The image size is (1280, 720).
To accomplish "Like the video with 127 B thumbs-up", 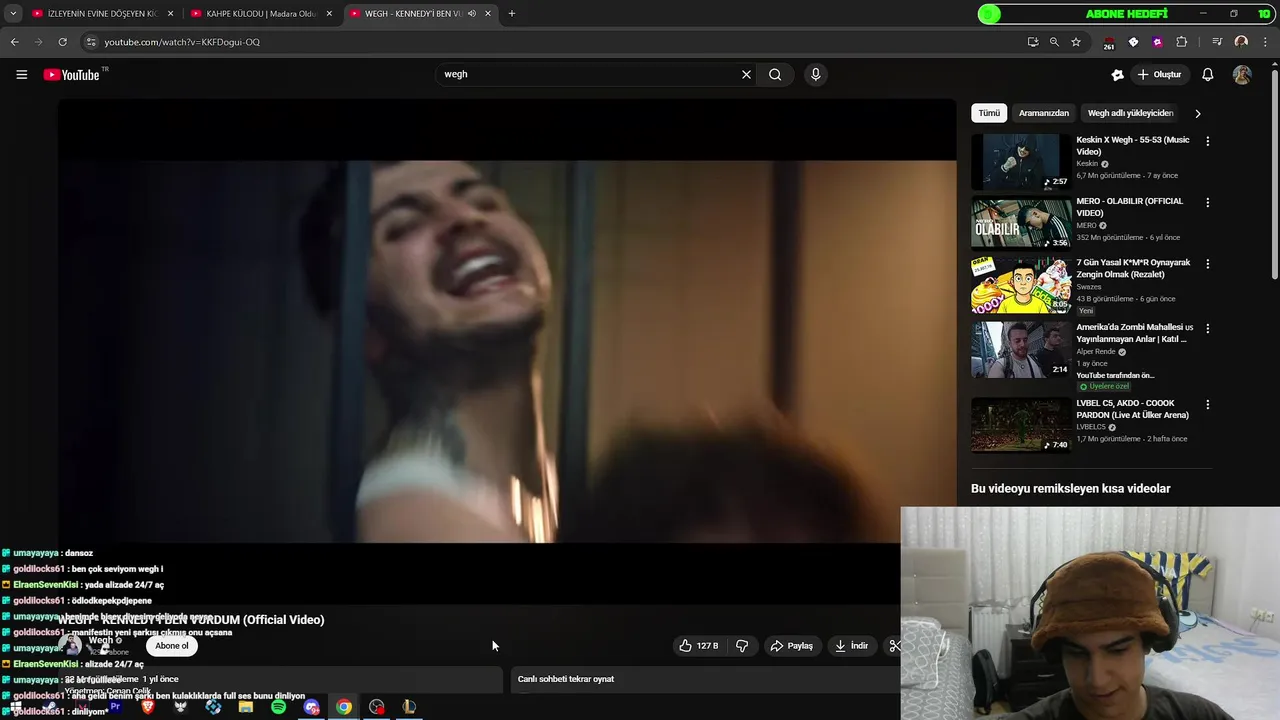I will [x=698, y=646].
